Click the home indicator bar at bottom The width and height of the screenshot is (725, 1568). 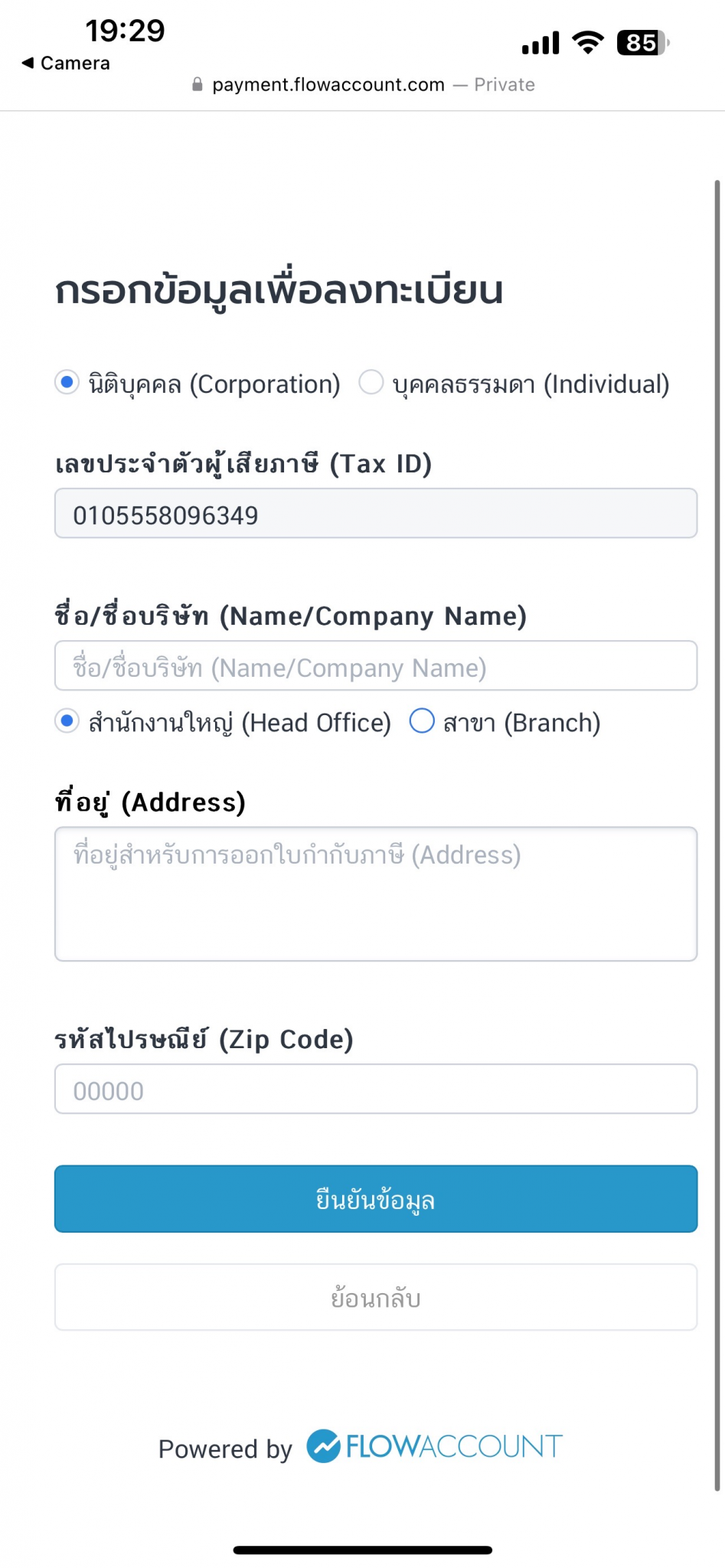(362, 1549)
